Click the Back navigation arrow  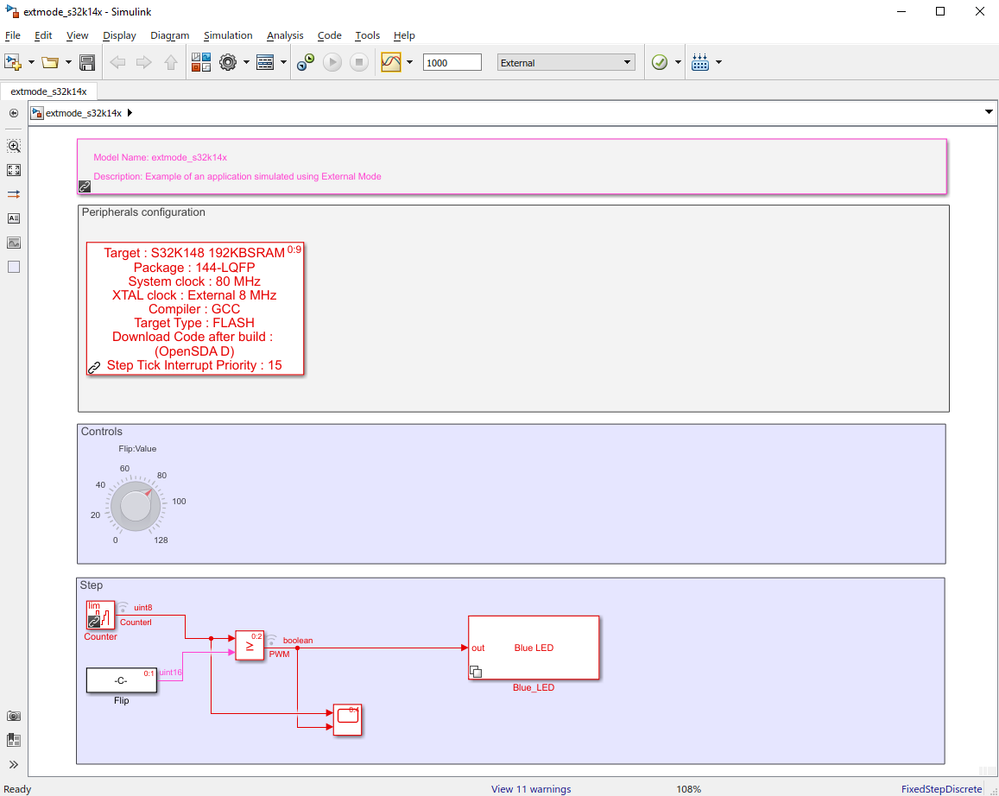pos(117,62)
